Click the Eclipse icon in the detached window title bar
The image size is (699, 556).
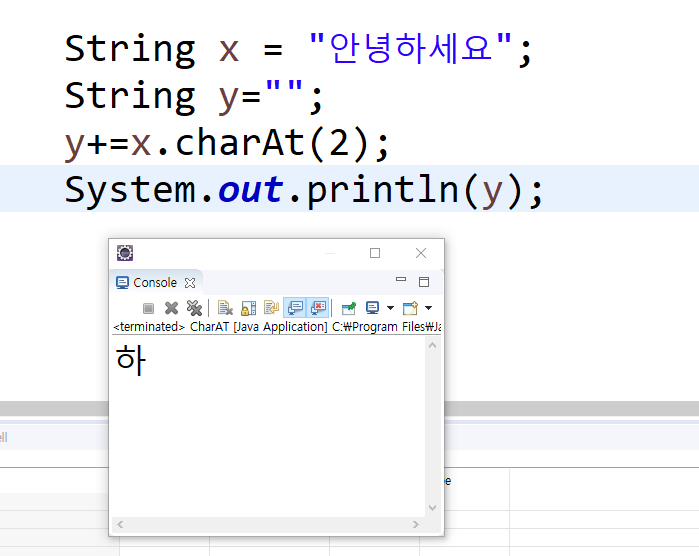click(x=125, y=253)
